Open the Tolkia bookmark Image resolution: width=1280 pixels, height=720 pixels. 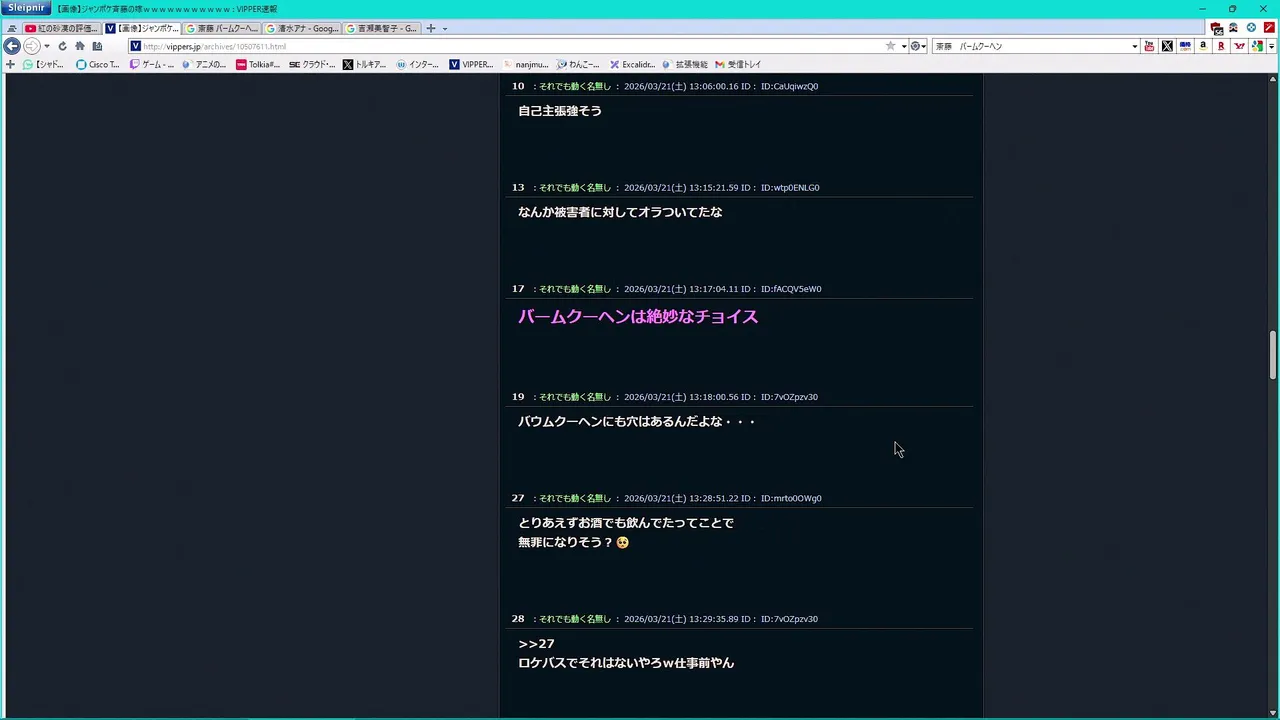pyautogui.click(x=258, y=64)
